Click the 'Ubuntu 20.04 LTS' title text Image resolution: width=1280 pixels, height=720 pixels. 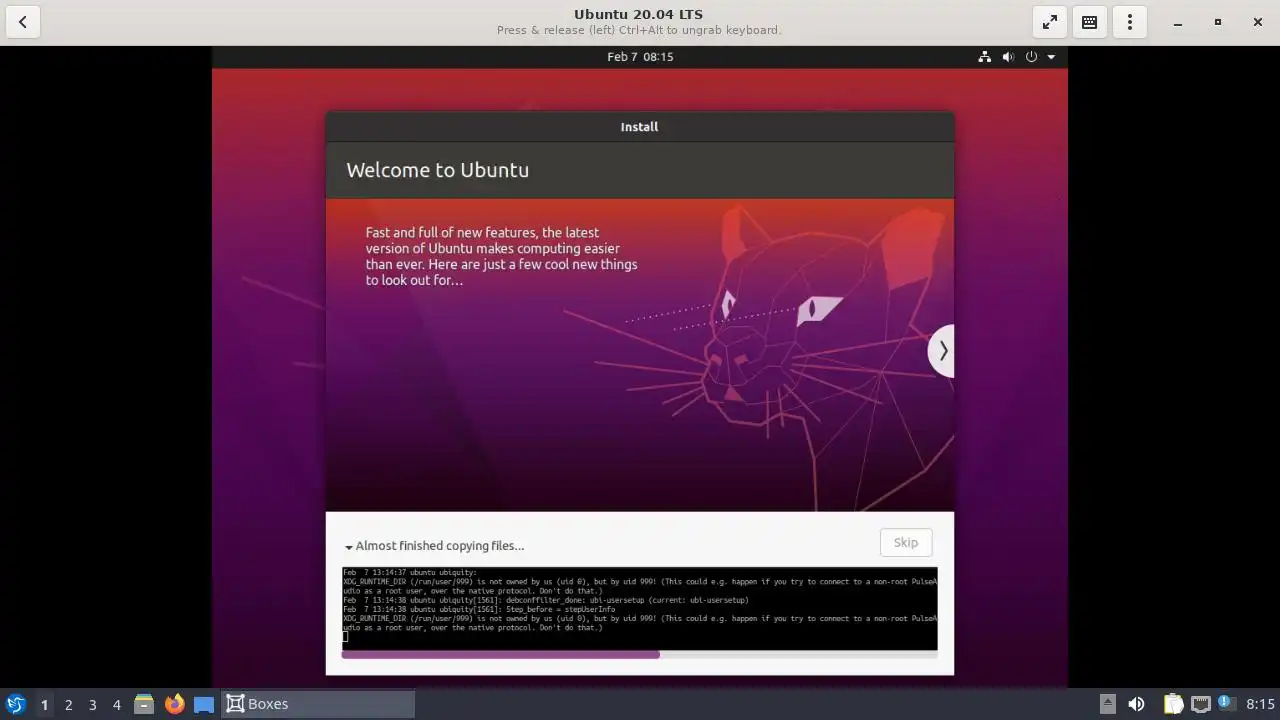tap(638, 14)
